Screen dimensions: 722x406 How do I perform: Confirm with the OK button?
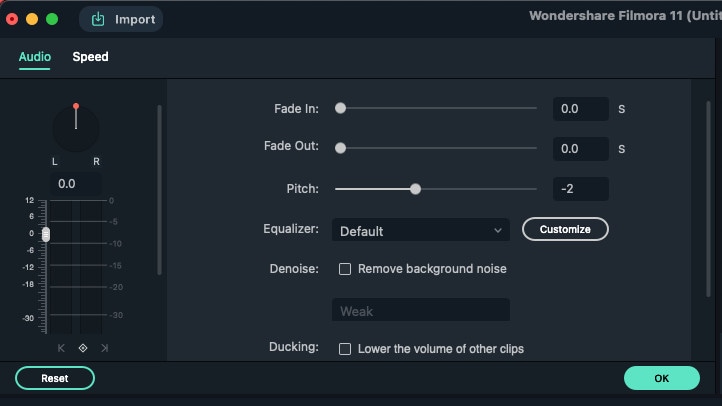661,378
